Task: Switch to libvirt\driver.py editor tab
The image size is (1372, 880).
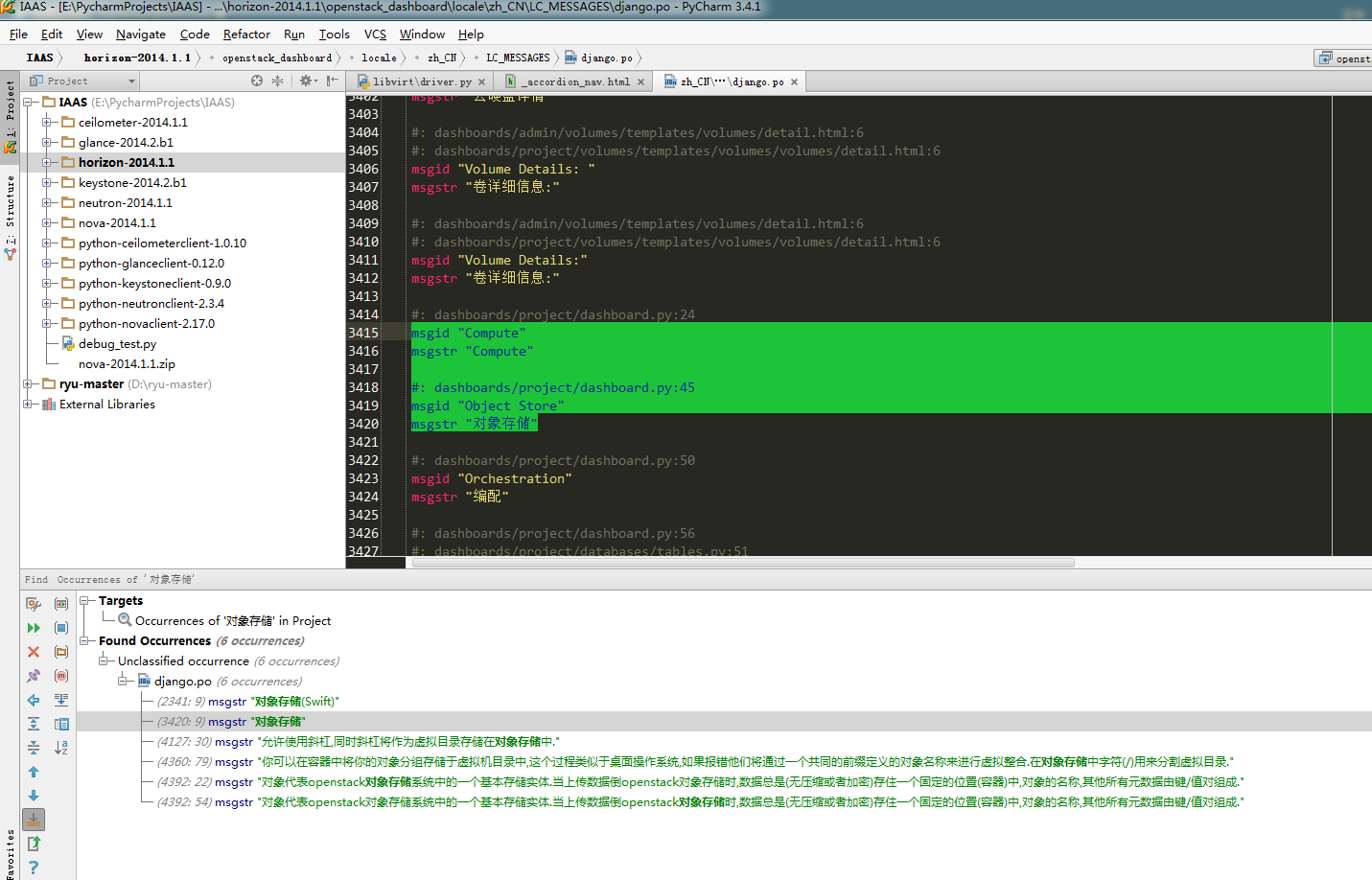Action: pos(422,81)
